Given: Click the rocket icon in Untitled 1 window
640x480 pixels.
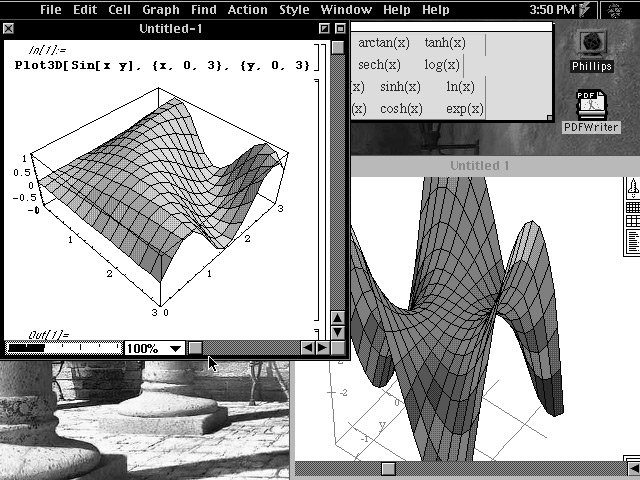Looking at the screenshot, I should (x=633, y=188).
